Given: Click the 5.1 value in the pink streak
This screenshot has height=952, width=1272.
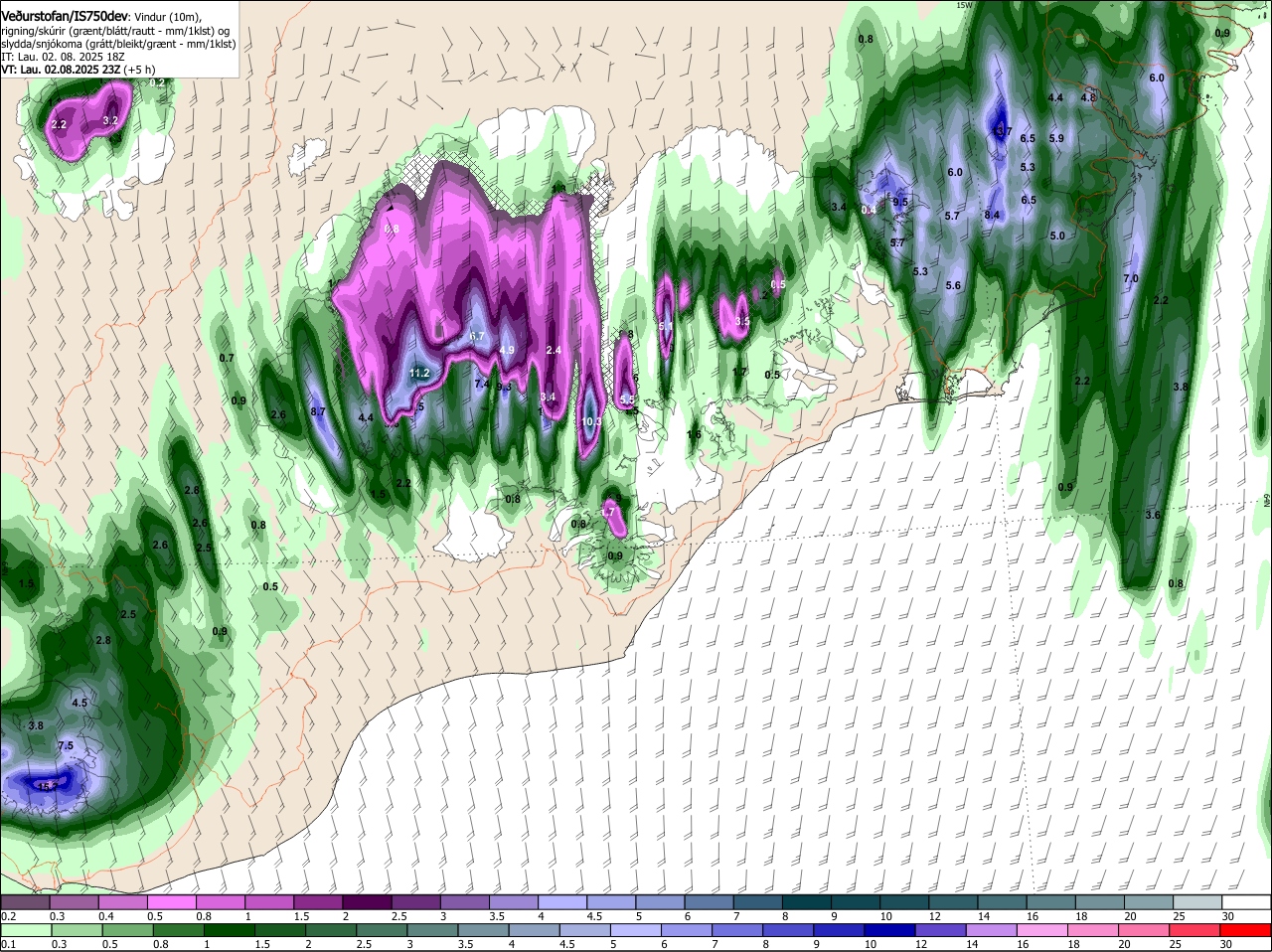Looking at the screenshot, I should pos(666,325).
